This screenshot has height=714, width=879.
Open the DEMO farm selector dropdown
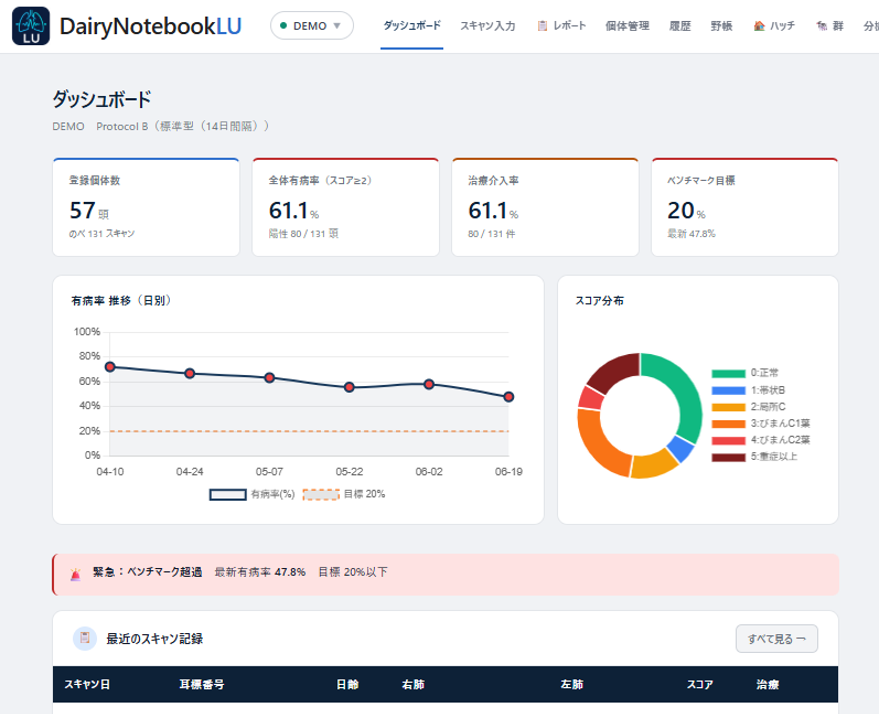coord(312,26)
